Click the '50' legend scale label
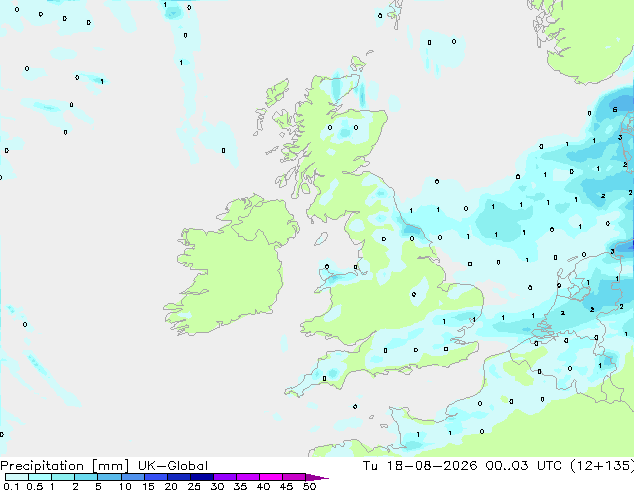The height and width of the screenshot is (490, 634). [x=310, y=486]
